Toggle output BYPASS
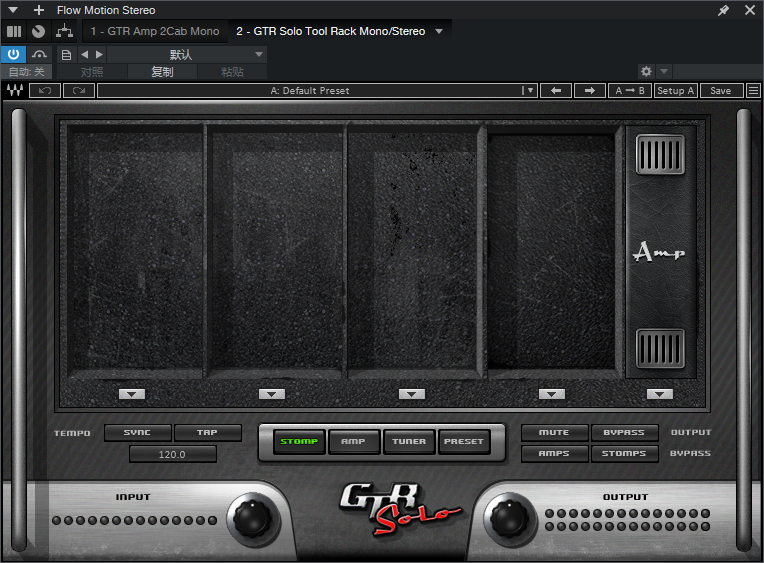Screen dimensions: 764x563 pyautogui.click(x=624, y=432)
